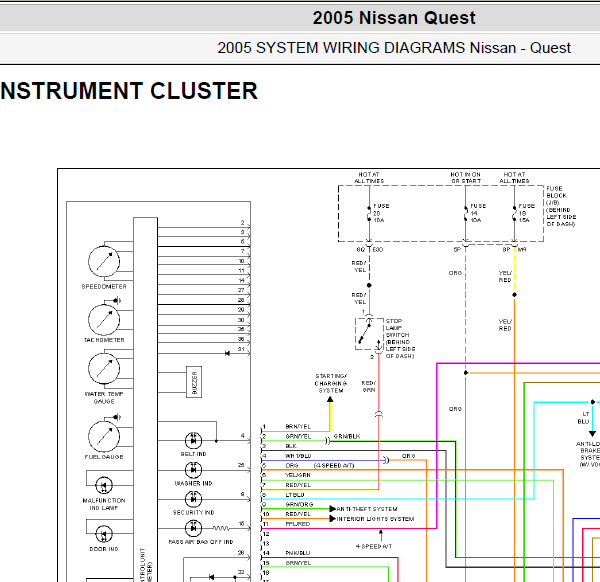Click the '4 SPEED A/T' note with the up arrow

(x=374, y=546)
